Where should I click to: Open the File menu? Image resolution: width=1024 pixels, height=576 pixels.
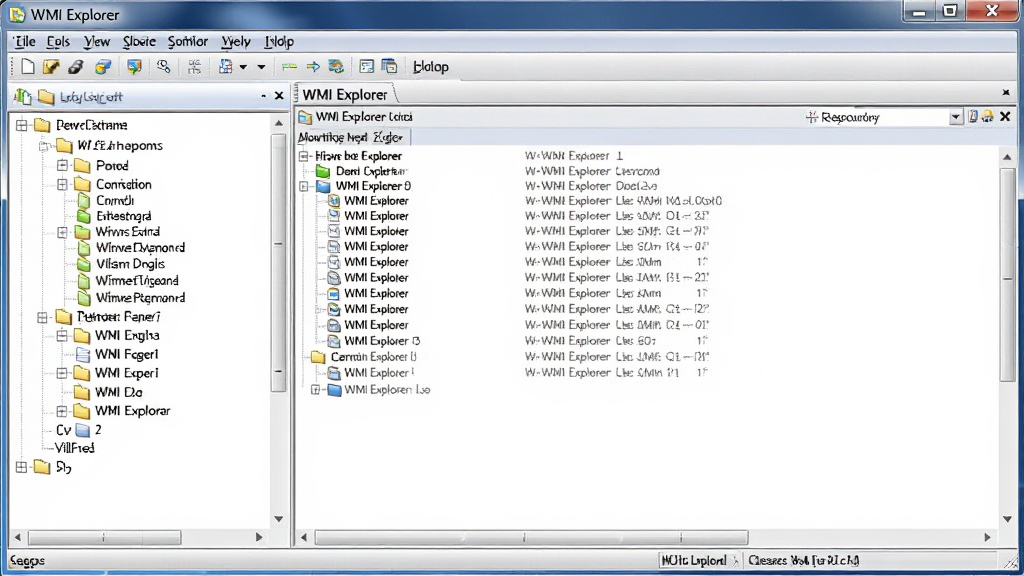[x=25, y=42]
